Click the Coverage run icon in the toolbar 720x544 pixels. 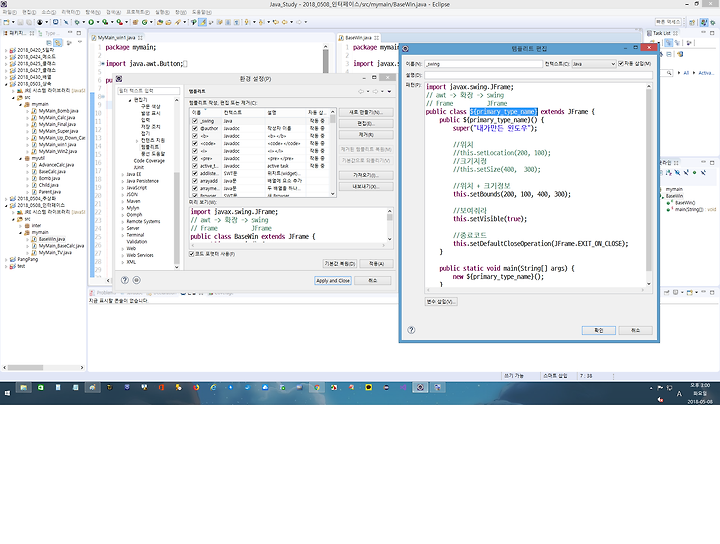click(x=105, y=22)
